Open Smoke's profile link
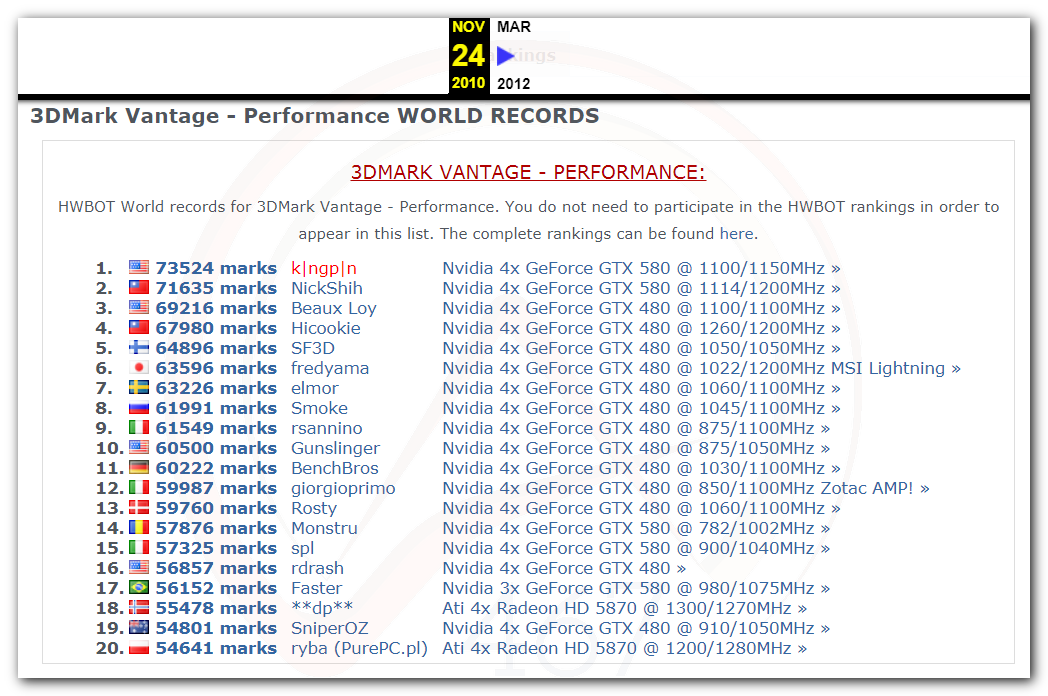This screenshot has height=696, width=1048. 319,409
